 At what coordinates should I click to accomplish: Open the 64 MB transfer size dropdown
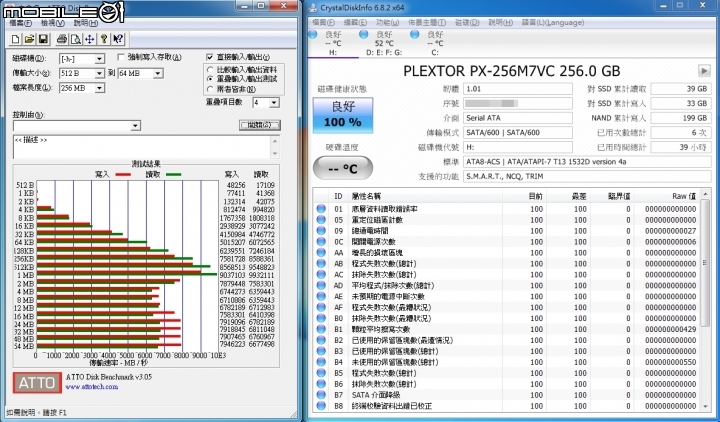coord(158,73)
